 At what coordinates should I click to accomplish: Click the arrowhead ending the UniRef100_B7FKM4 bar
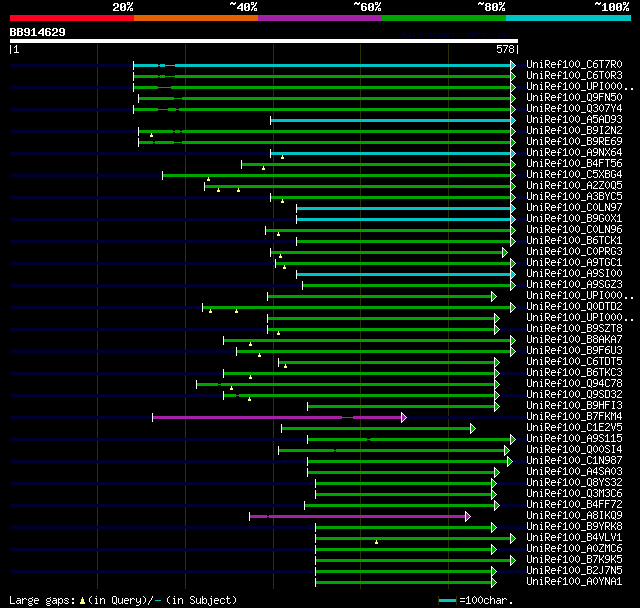404,417
